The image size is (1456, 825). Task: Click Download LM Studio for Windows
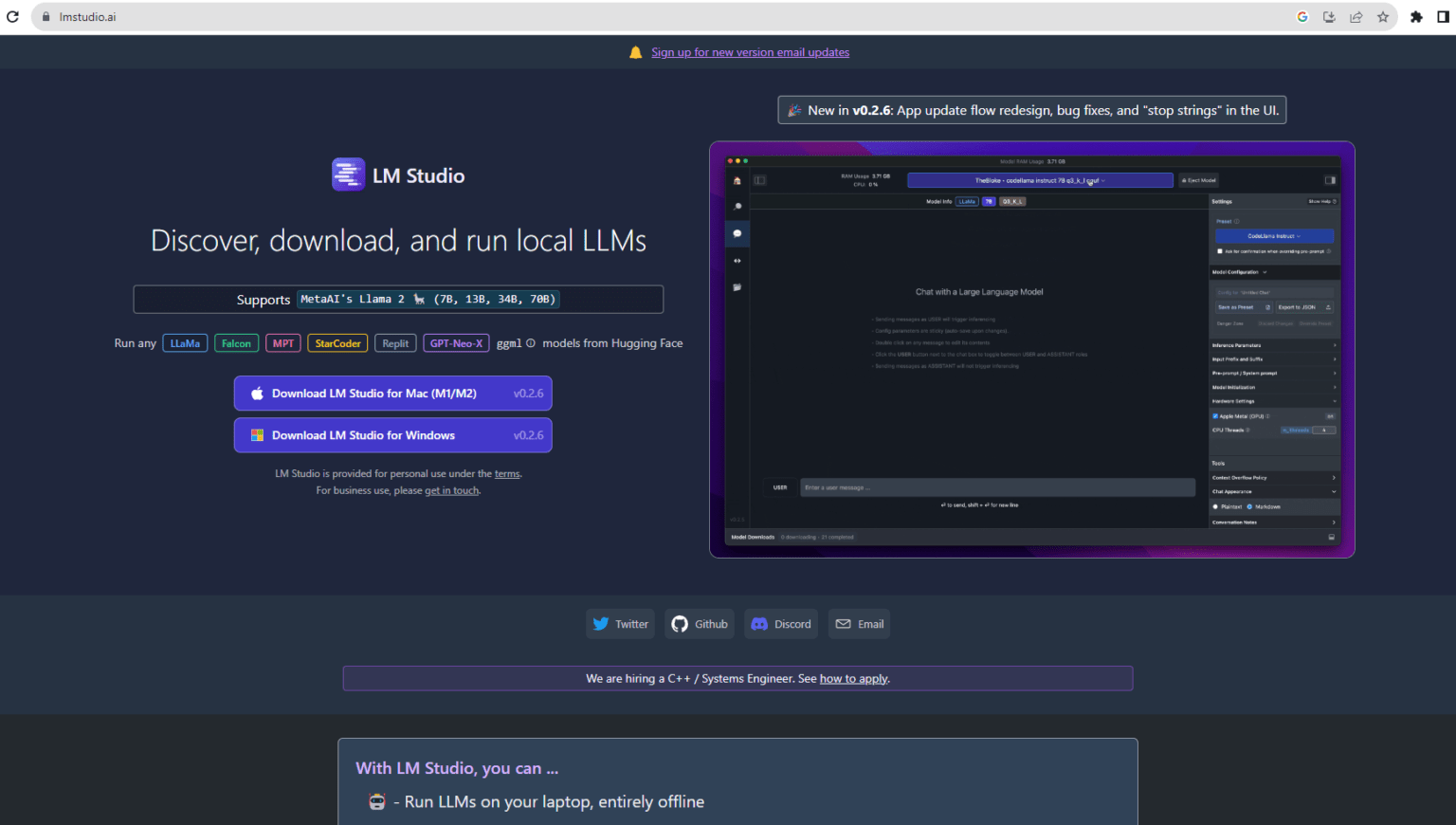click(x=392, y=434)
